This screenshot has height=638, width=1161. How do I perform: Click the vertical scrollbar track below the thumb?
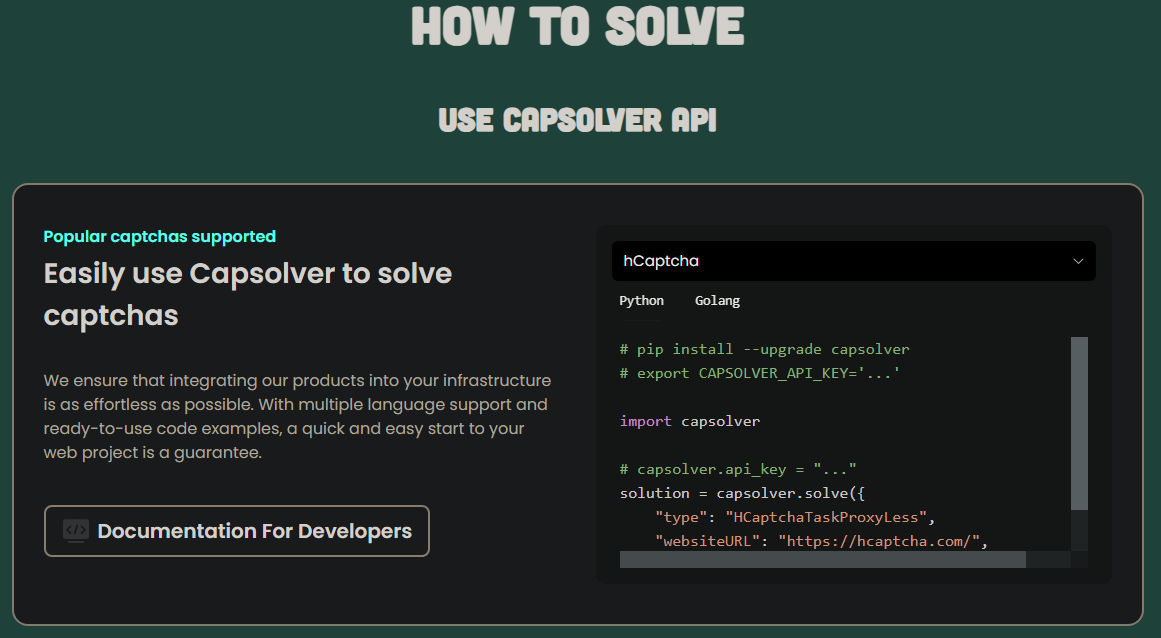pos(1079,530)
